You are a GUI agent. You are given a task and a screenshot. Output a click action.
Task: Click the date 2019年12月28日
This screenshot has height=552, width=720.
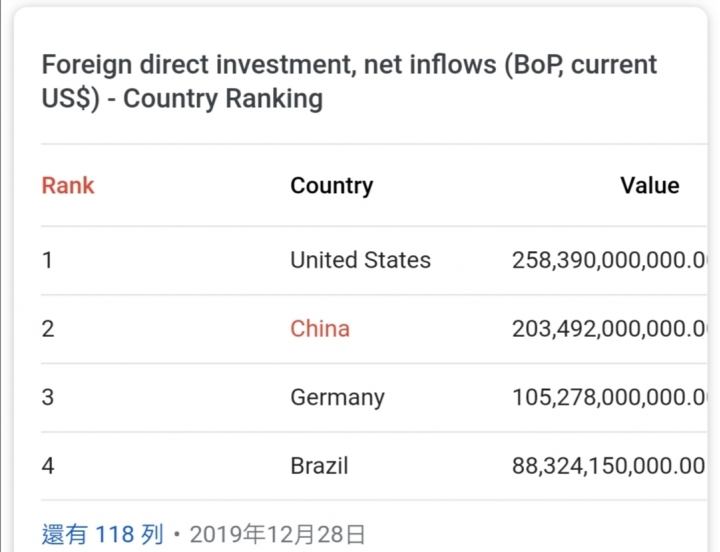tap(277, 535)
